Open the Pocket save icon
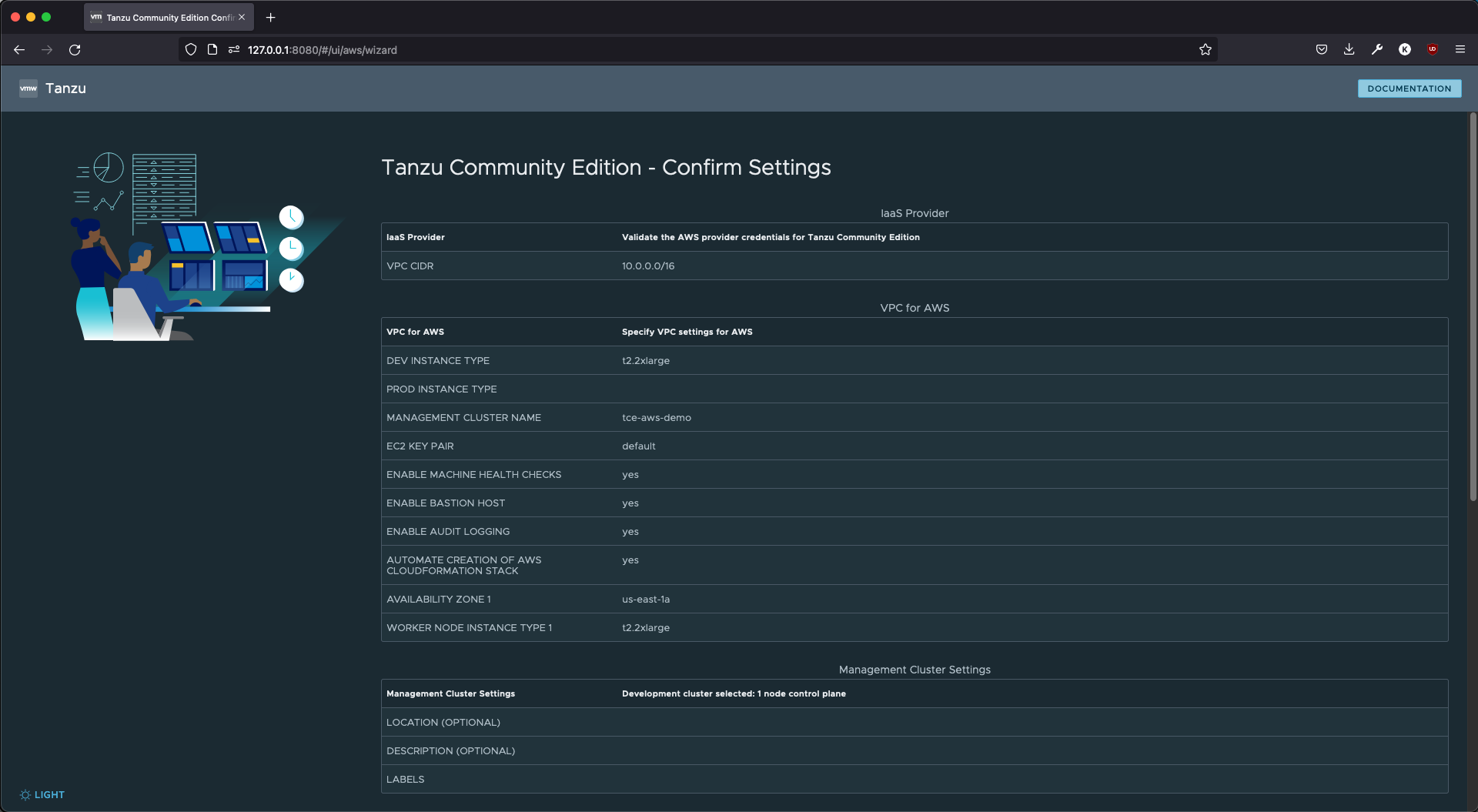This screenshot has height=812, width=1478. (x=1322, y=50)
